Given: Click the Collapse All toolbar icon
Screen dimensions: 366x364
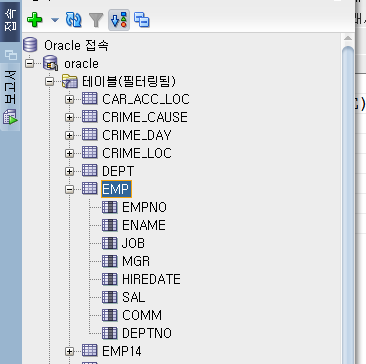Looking at the screenshot, I should tap(142, 20).
